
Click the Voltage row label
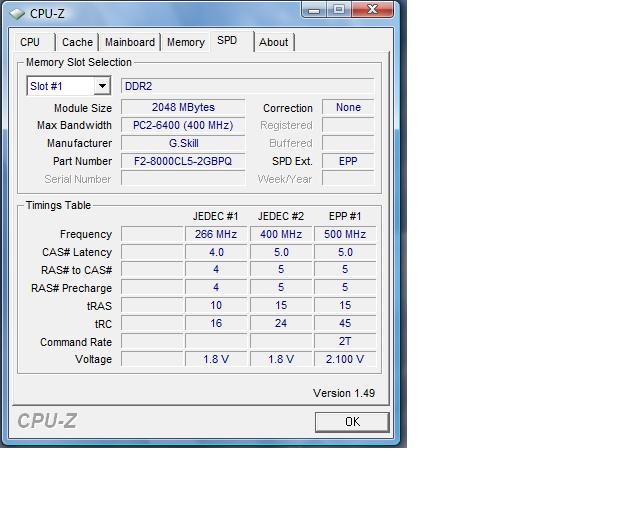pos(93,359)
